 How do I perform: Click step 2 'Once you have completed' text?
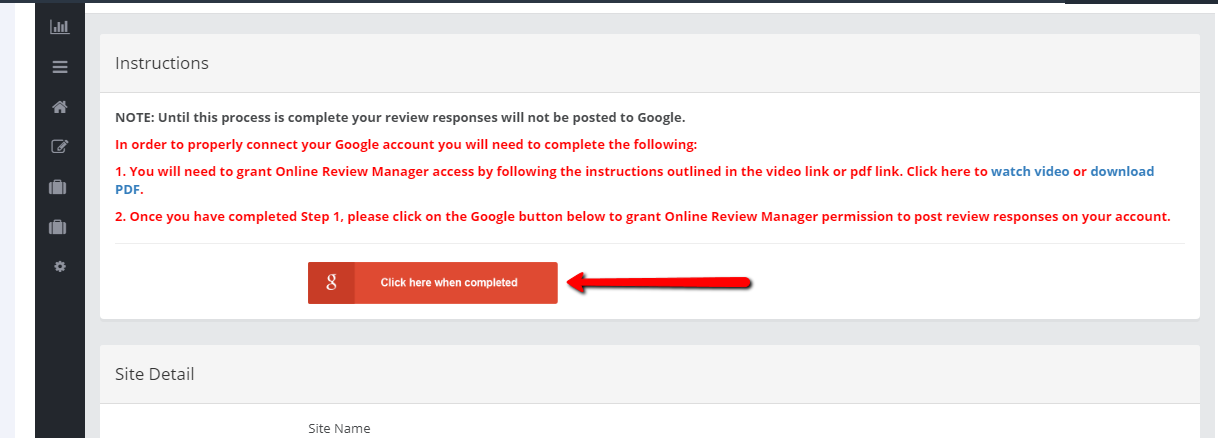point(640,217)
